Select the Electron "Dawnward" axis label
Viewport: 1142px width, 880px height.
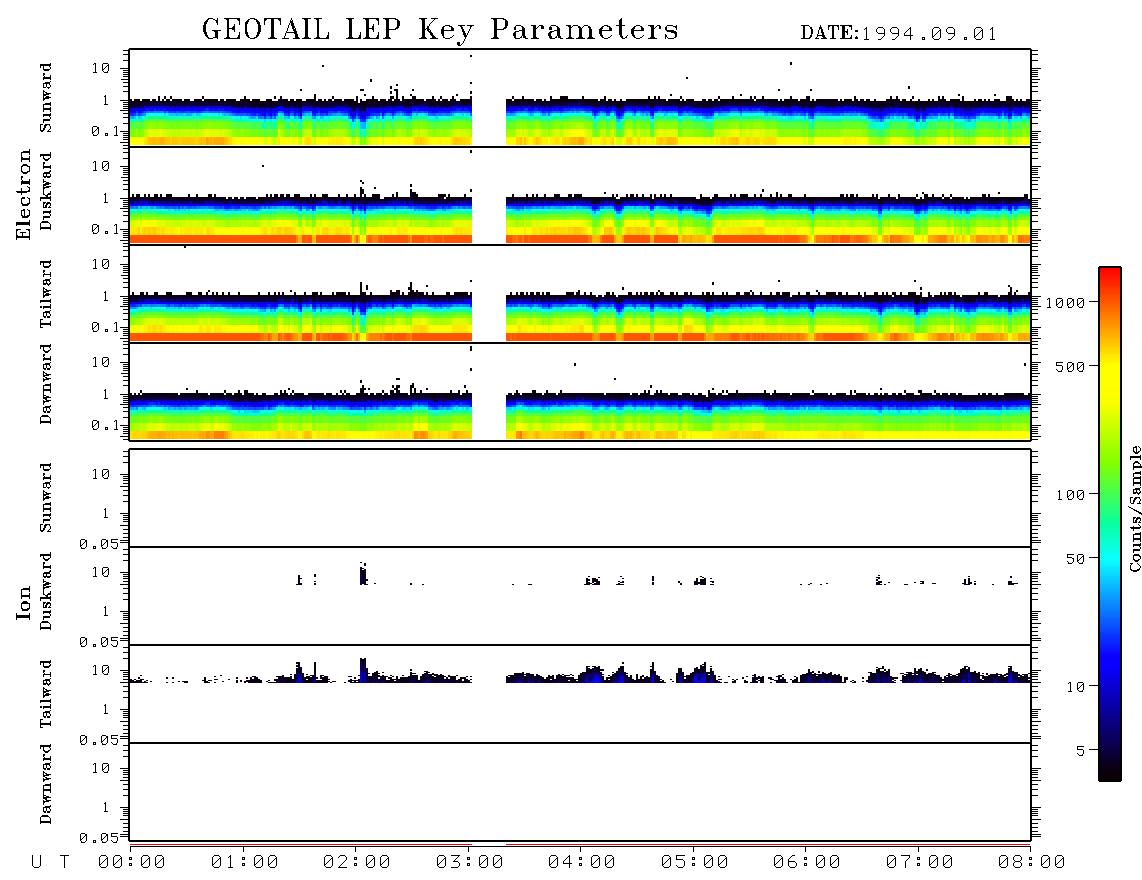pyautogui.click(x=46, y=384)
